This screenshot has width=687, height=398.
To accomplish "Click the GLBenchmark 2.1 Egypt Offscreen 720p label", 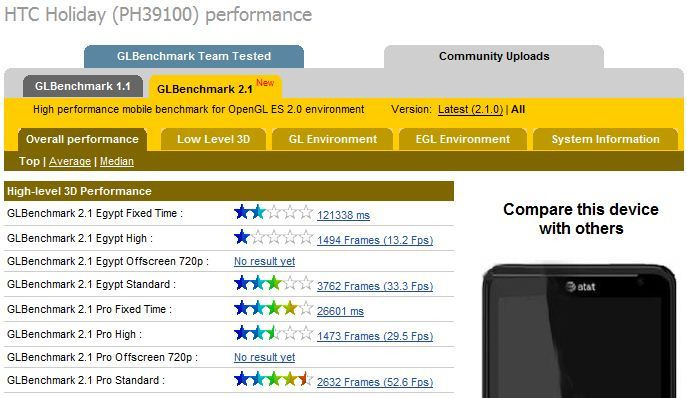I will (108, 261).
